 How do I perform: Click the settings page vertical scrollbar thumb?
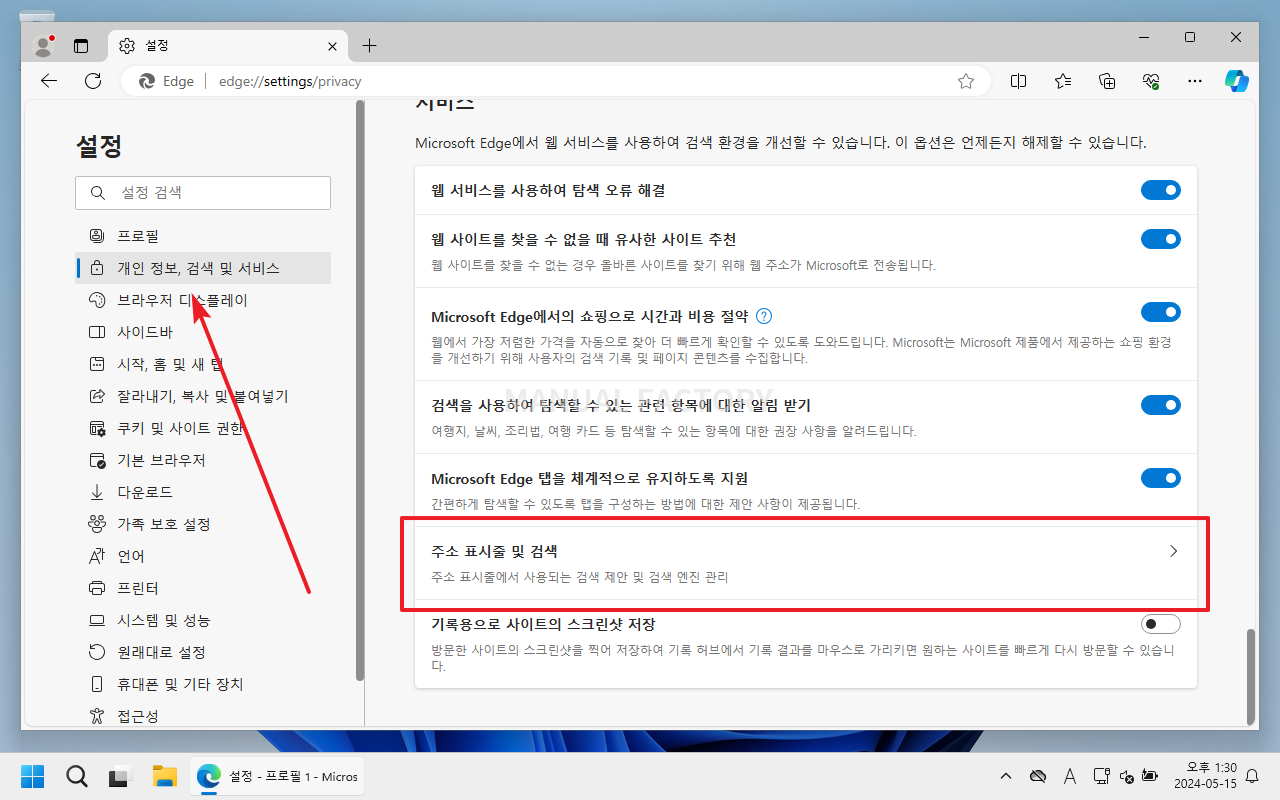point(1251,675)
